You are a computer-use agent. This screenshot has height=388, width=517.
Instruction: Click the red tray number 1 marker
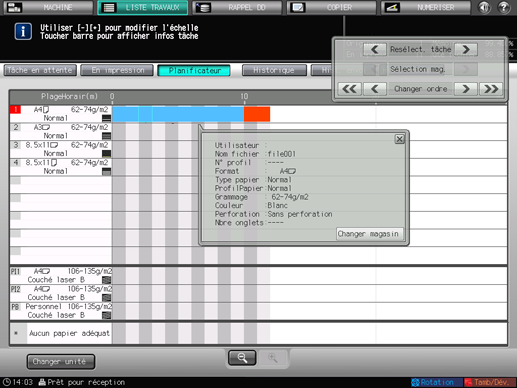pos(15,110)
